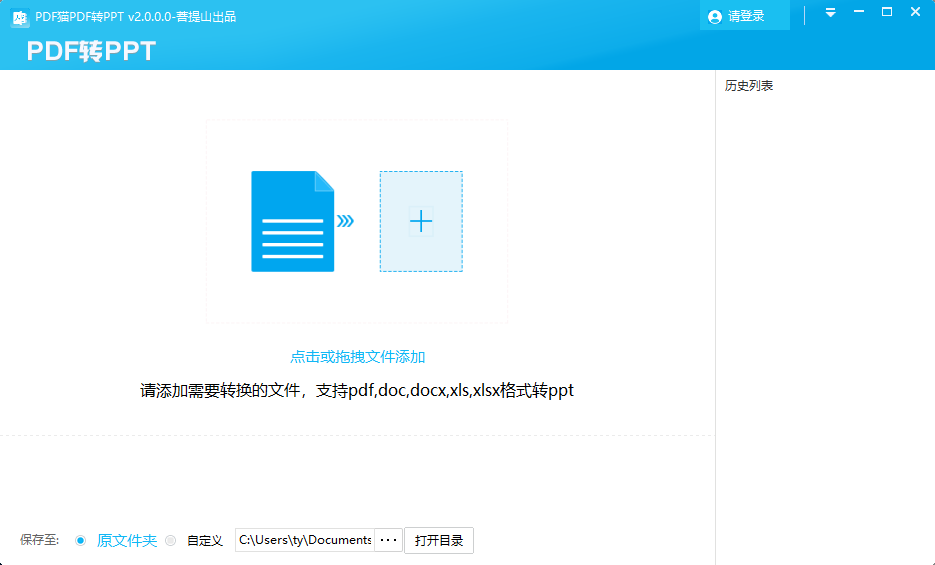Click the plus icon to add file
The image size is (935, 565).
421,221
